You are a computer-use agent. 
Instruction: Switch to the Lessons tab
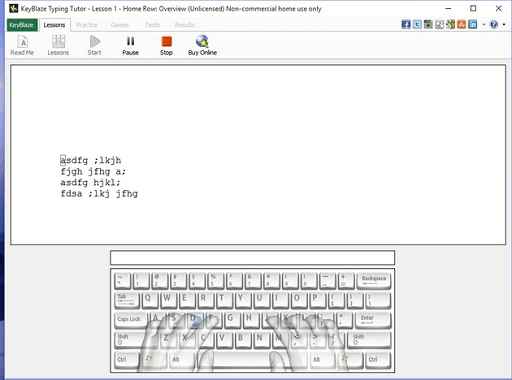pyautogui.click(x=54, y=25)
